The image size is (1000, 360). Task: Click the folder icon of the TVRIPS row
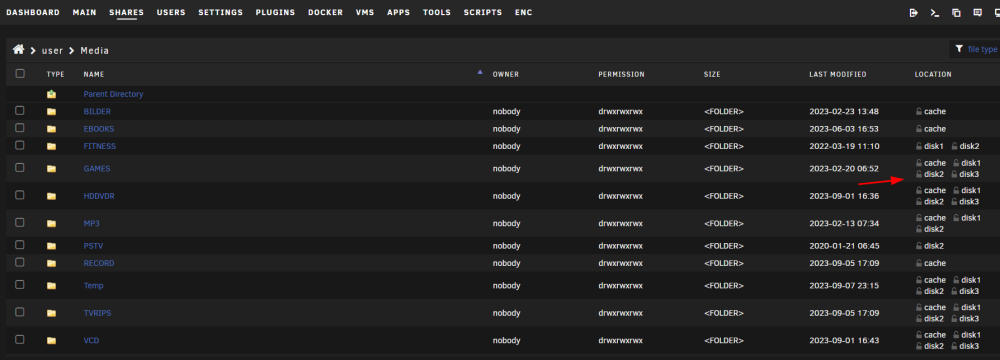coord(52,313)
